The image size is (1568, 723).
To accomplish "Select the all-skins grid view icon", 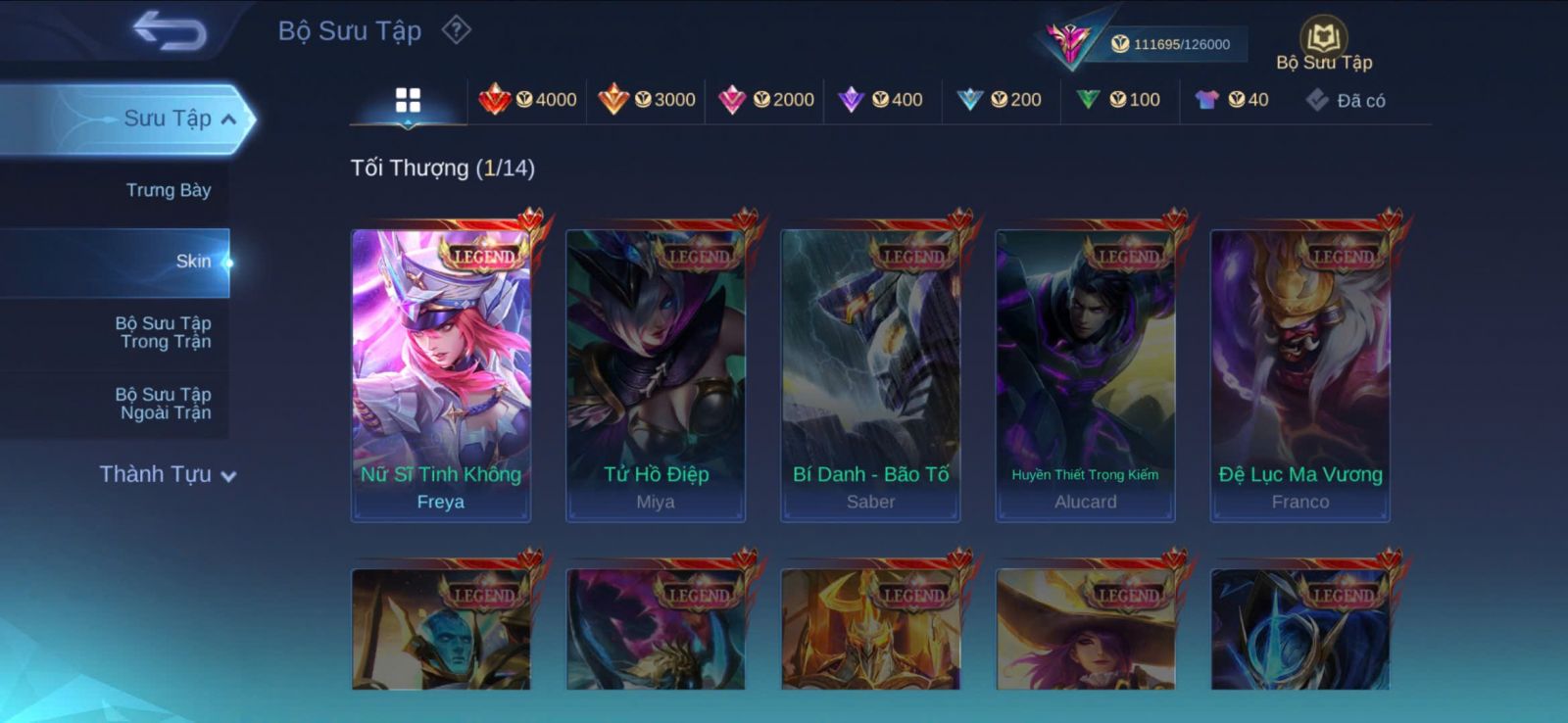I will [408, 100].
